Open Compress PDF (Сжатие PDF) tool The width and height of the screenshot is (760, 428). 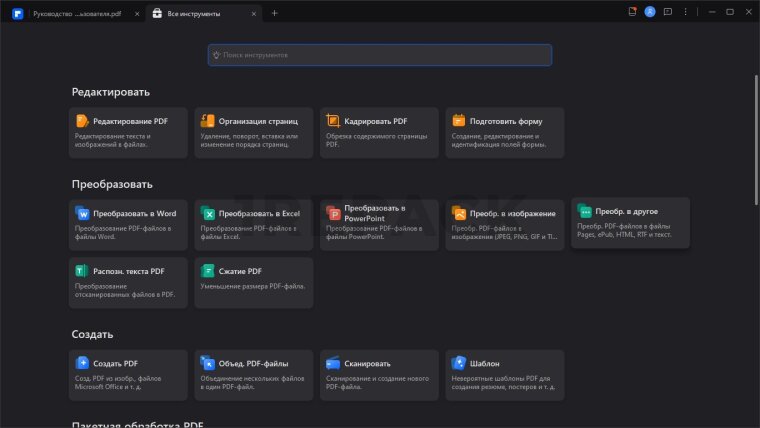[254, 282]
